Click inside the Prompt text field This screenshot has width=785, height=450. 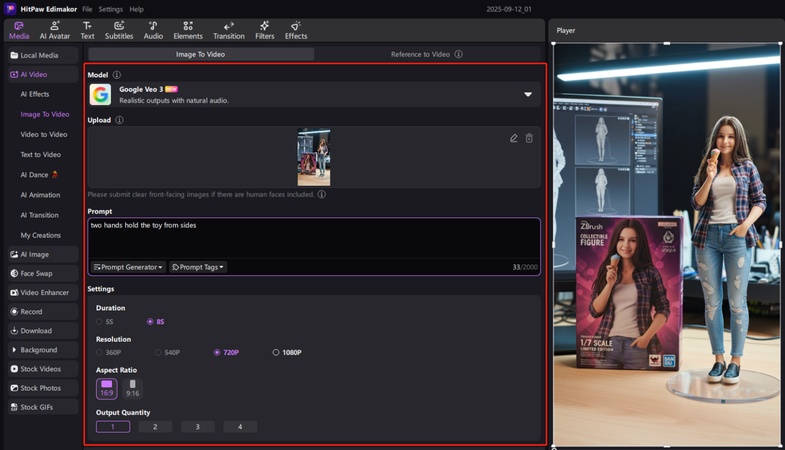(314, 238)
